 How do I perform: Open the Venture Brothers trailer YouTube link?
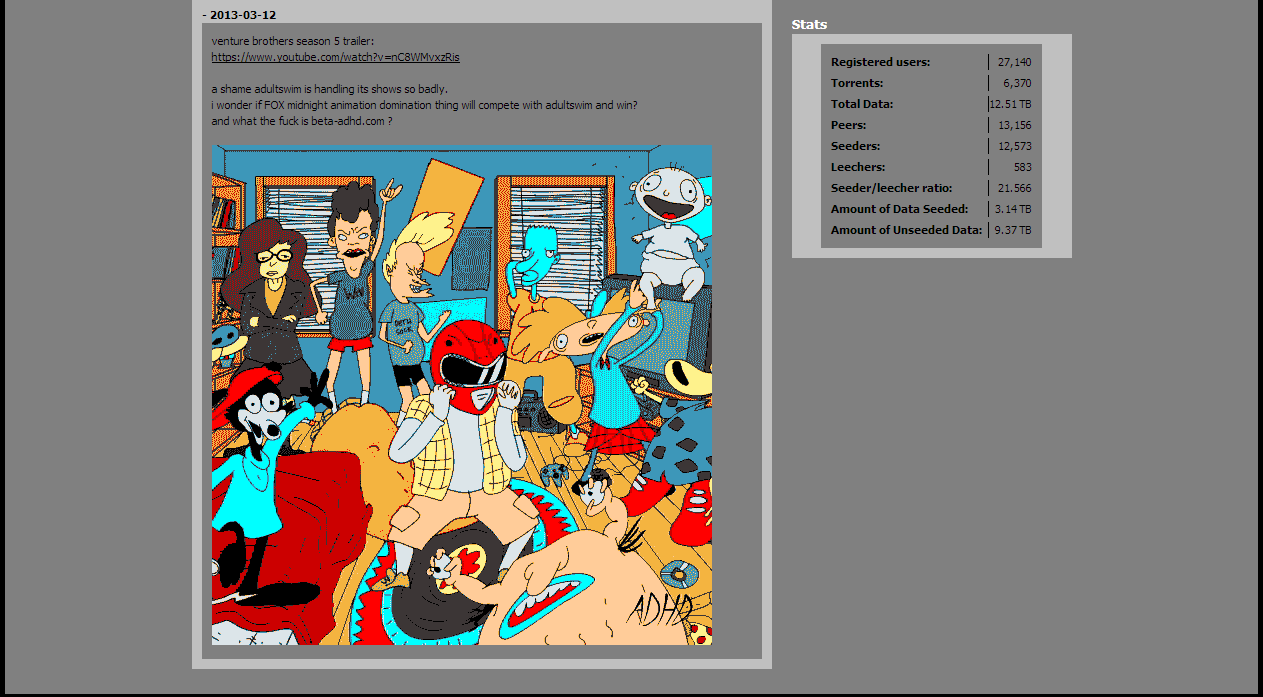tap(335, 57)
